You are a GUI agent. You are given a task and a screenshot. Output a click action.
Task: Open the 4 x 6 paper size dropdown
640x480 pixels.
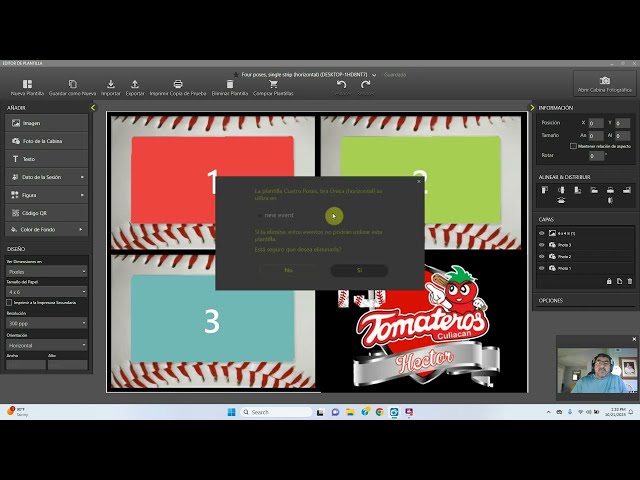(x=47, y=292)
